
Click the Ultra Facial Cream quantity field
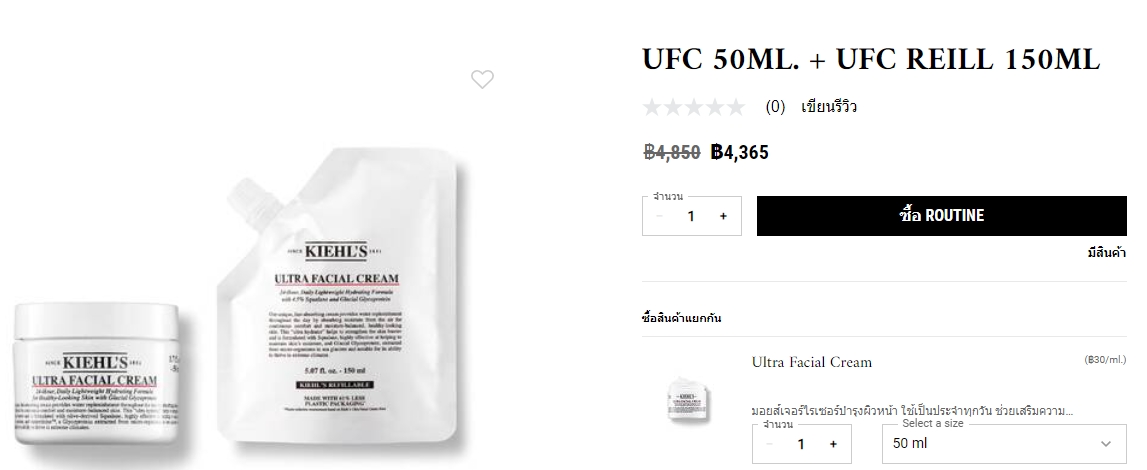pyautogui.click(x=801, y=444)
